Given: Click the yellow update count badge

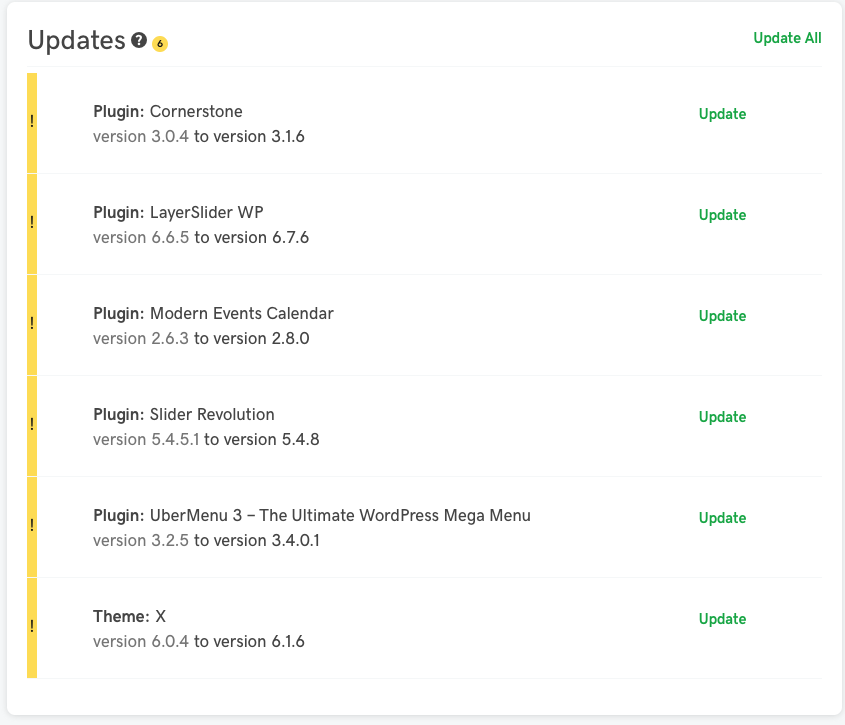Looking at the screenshot, I should point(160,44).
